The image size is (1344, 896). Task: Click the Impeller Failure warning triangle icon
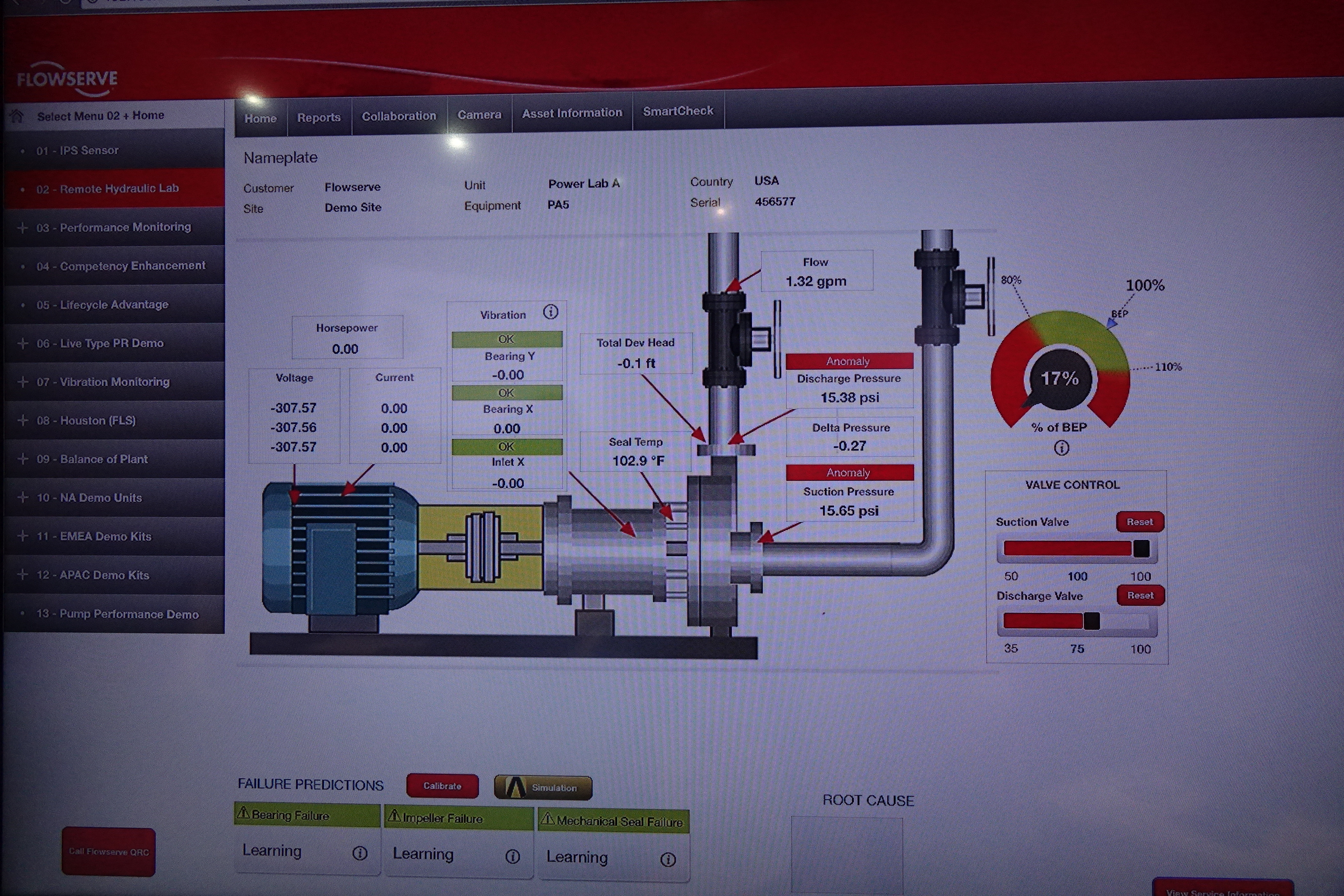click(394, 815)
